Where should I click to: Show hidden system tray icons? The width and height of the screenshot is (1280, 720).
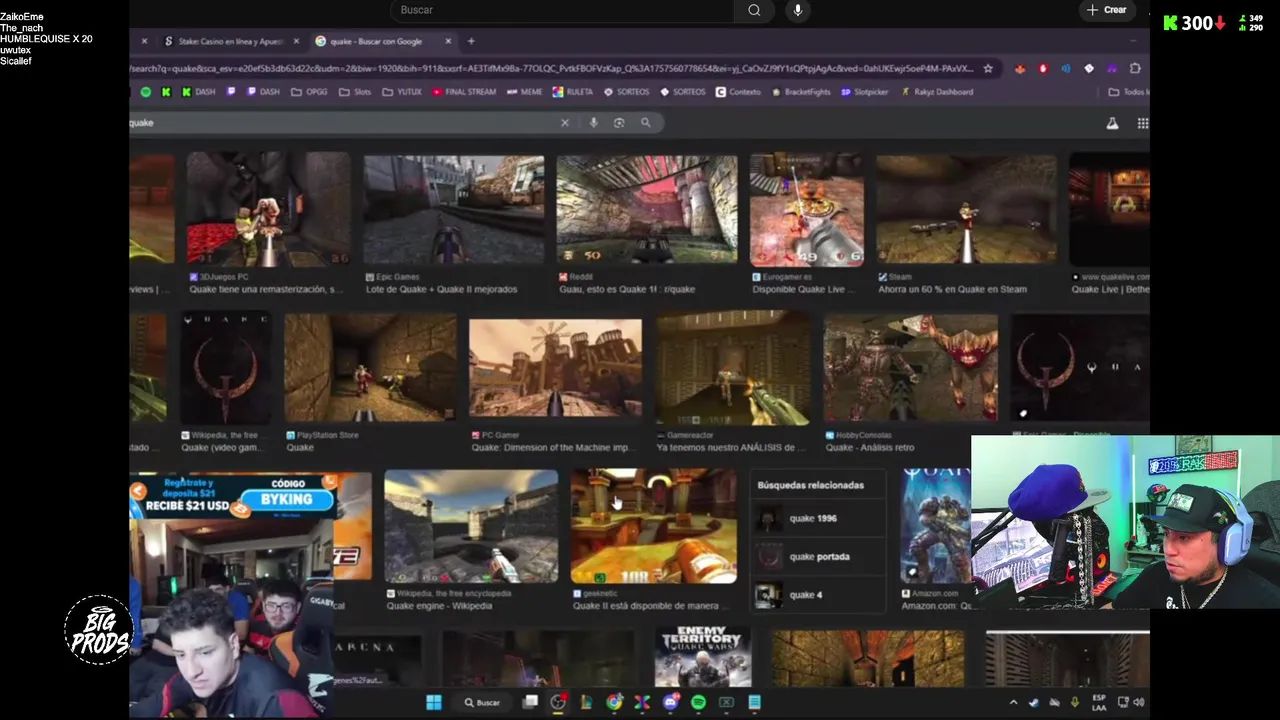coord(1013,702)
